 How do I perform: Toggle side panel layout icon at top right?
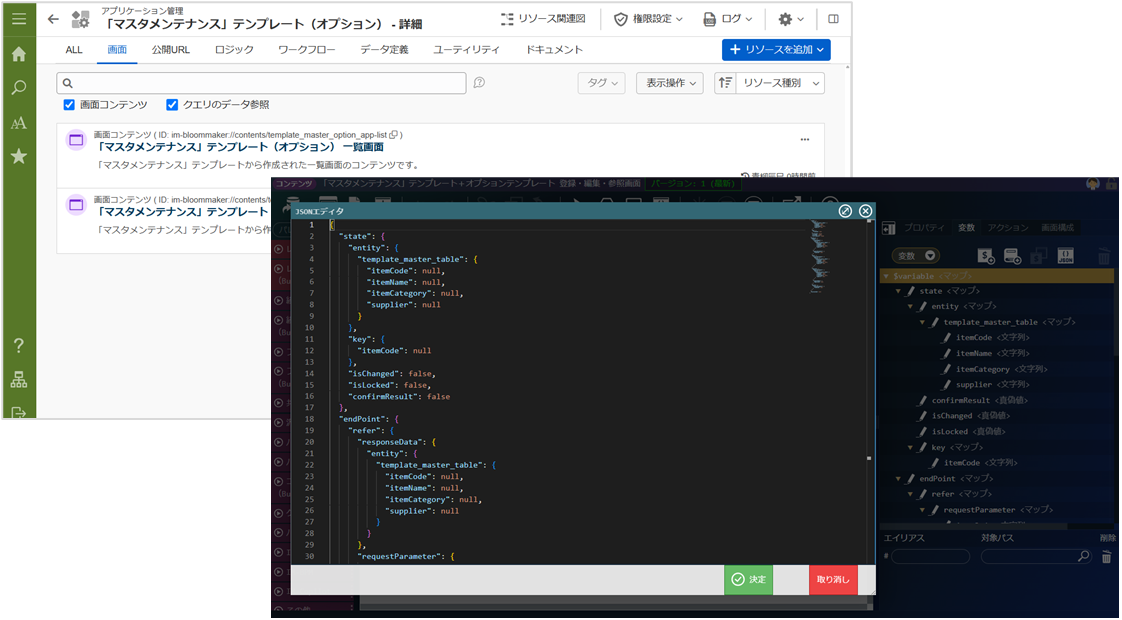833,19
